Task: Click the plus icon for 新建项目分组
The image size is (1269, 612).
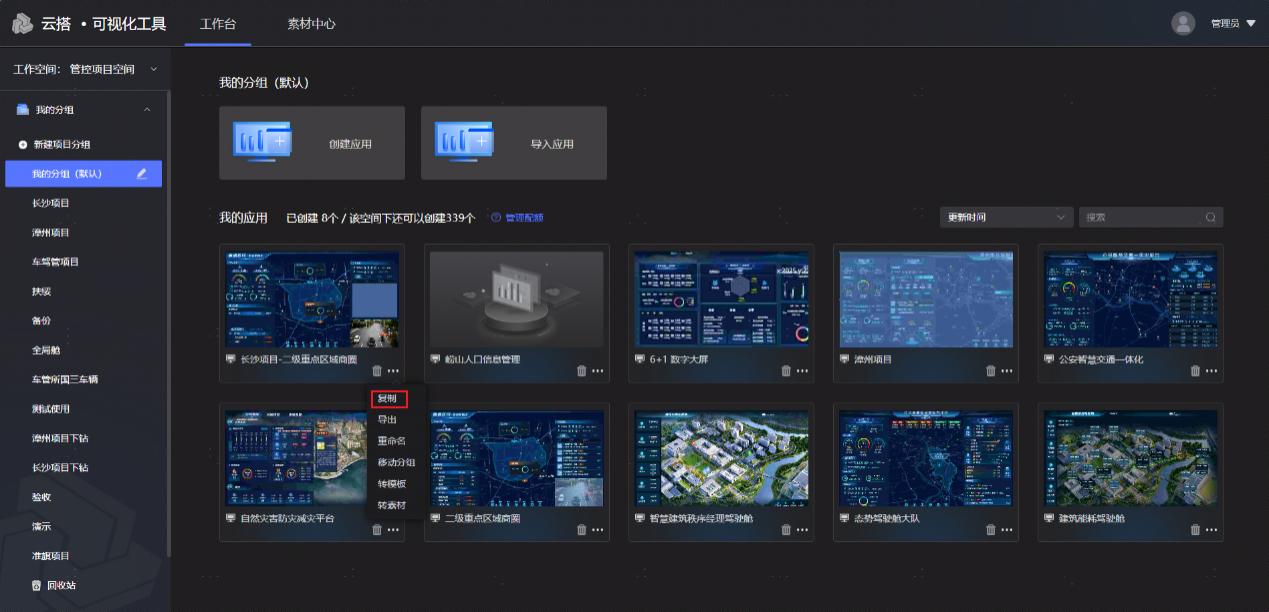Action: (x=23, y=145)
